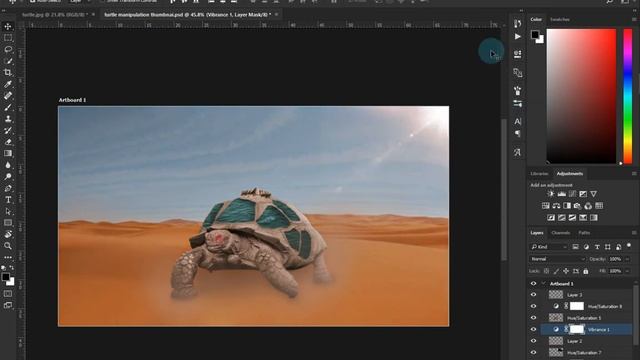Image resolution: width=640 pixels, height=360 pixels.
Task: Select the Gradient tool
Action: coord(8,153)
